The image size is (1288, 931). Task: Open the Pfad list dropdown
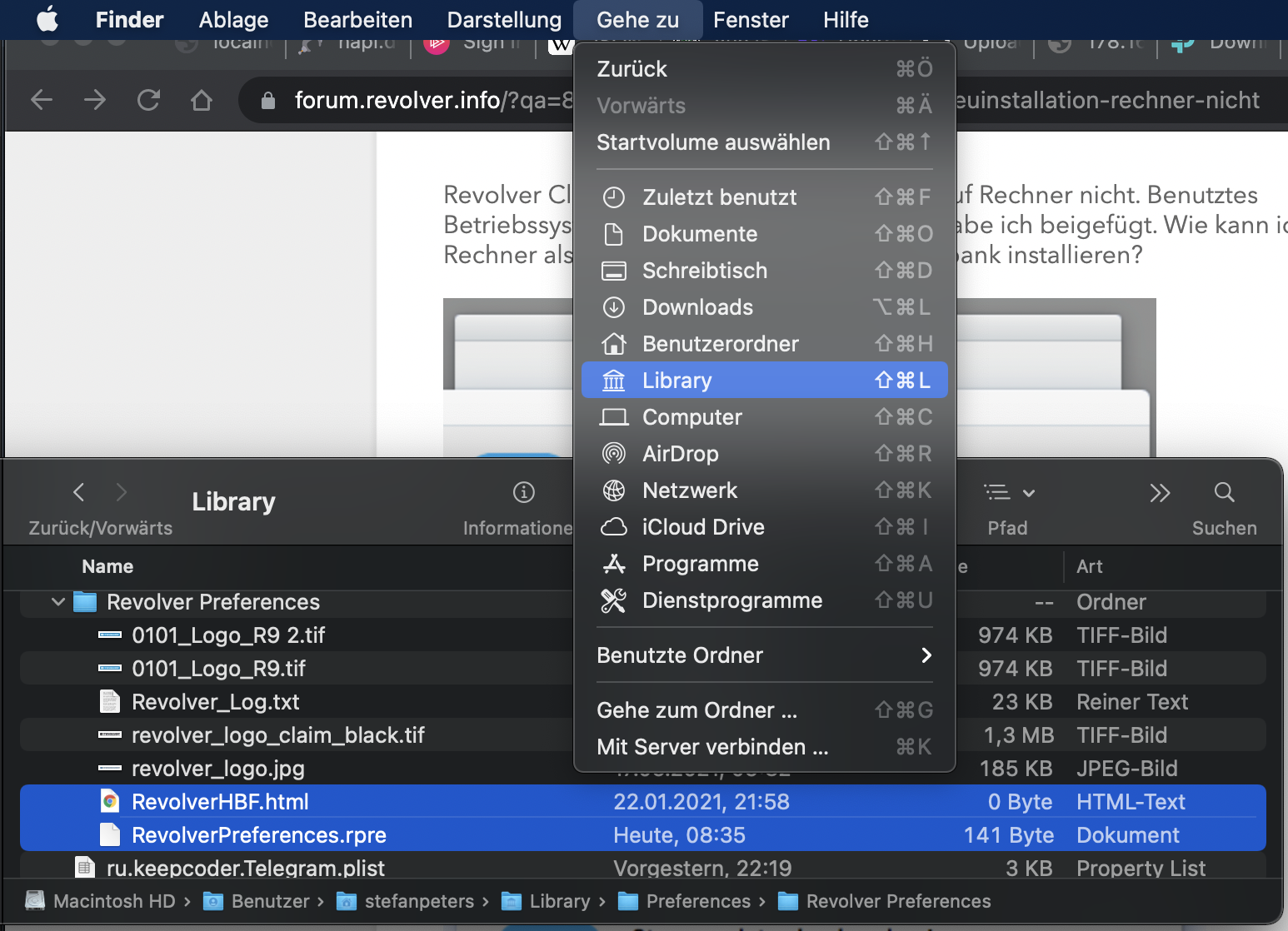(1008, 493)
